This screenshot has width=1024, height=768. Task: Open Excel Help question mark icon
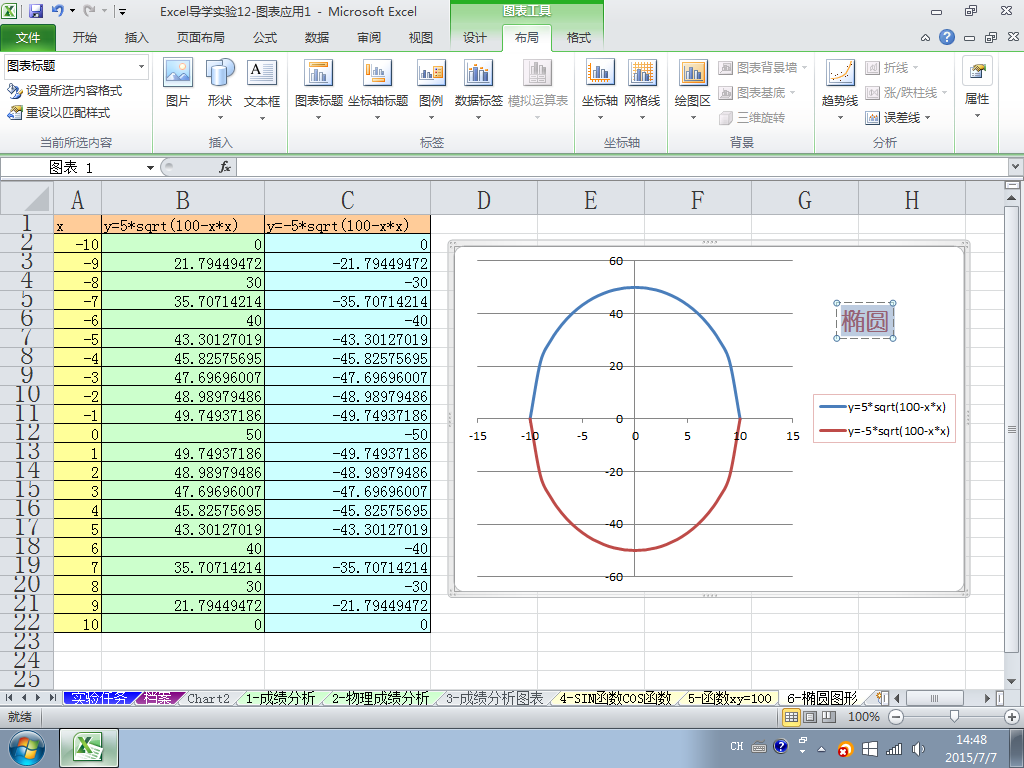coord(947,37)
